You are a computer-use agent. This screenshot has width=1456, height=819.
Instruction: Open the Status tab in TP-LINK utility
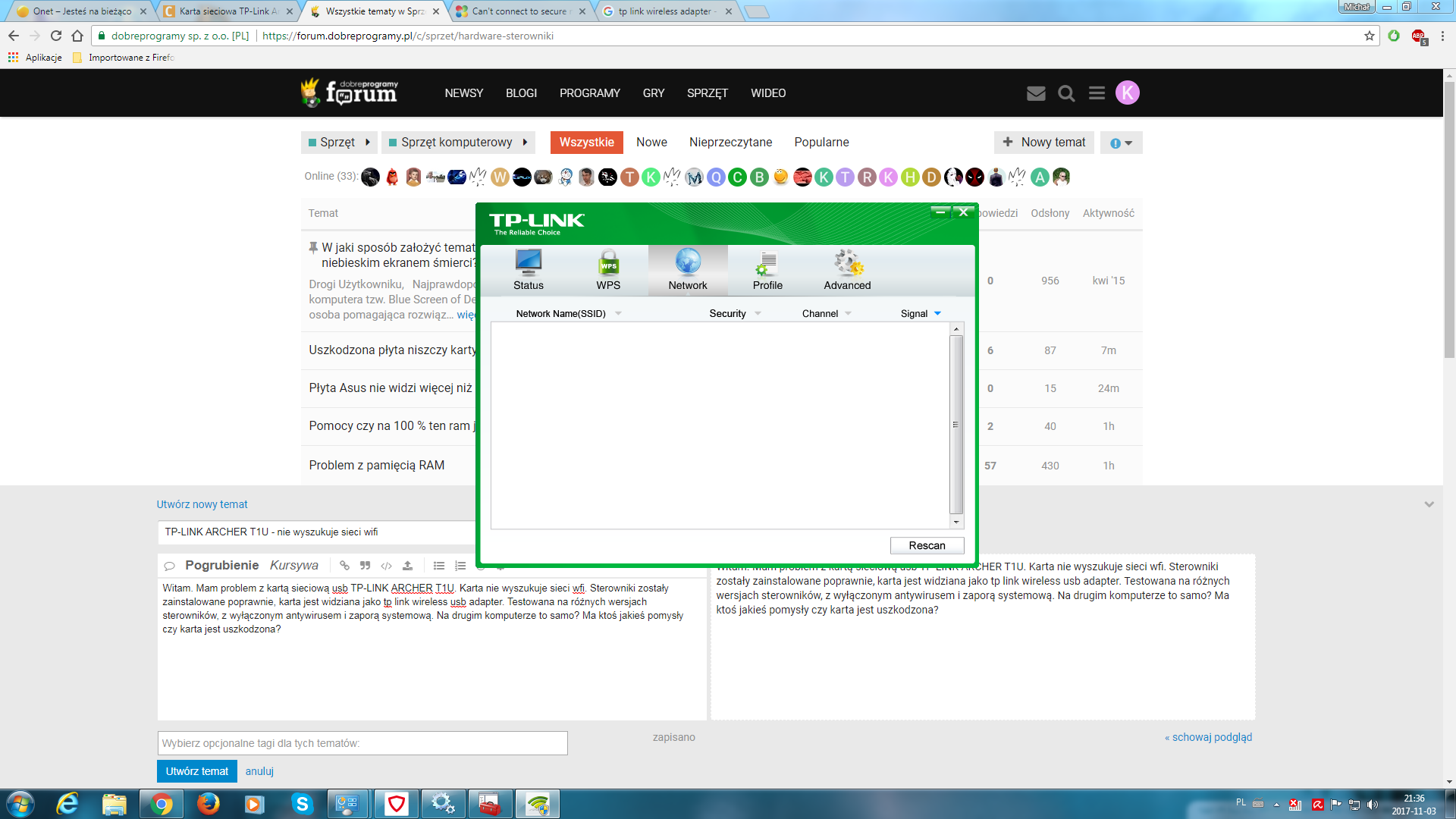[x=528, y=270]
